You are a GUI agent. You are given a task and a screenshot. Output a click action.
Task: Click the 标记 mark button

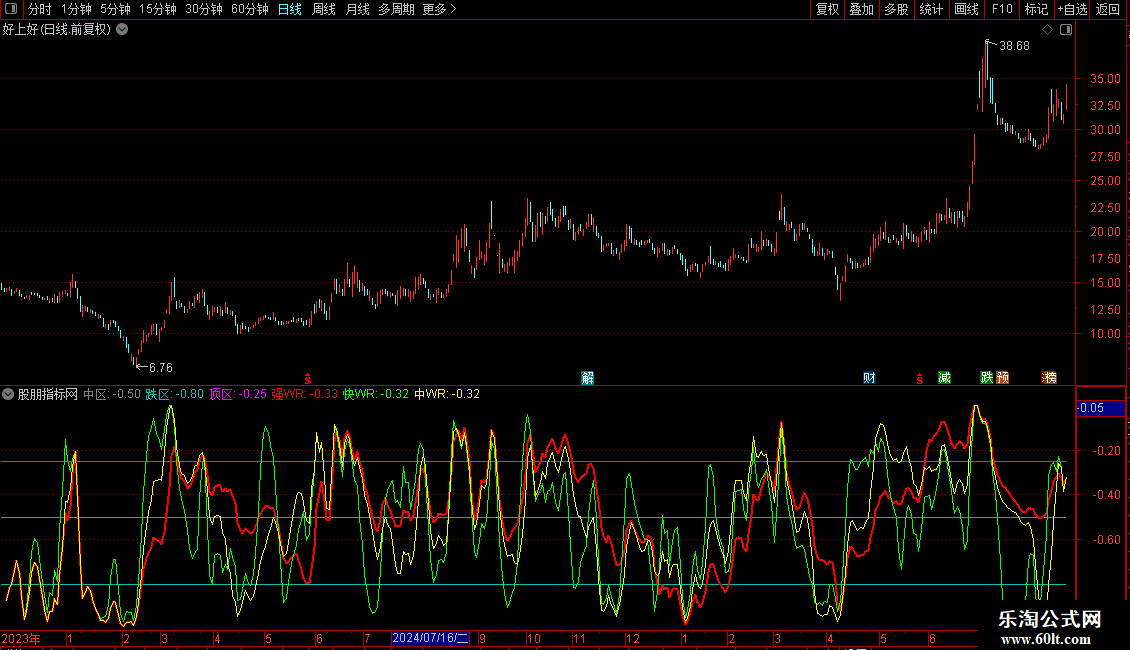coord(1036,9)
